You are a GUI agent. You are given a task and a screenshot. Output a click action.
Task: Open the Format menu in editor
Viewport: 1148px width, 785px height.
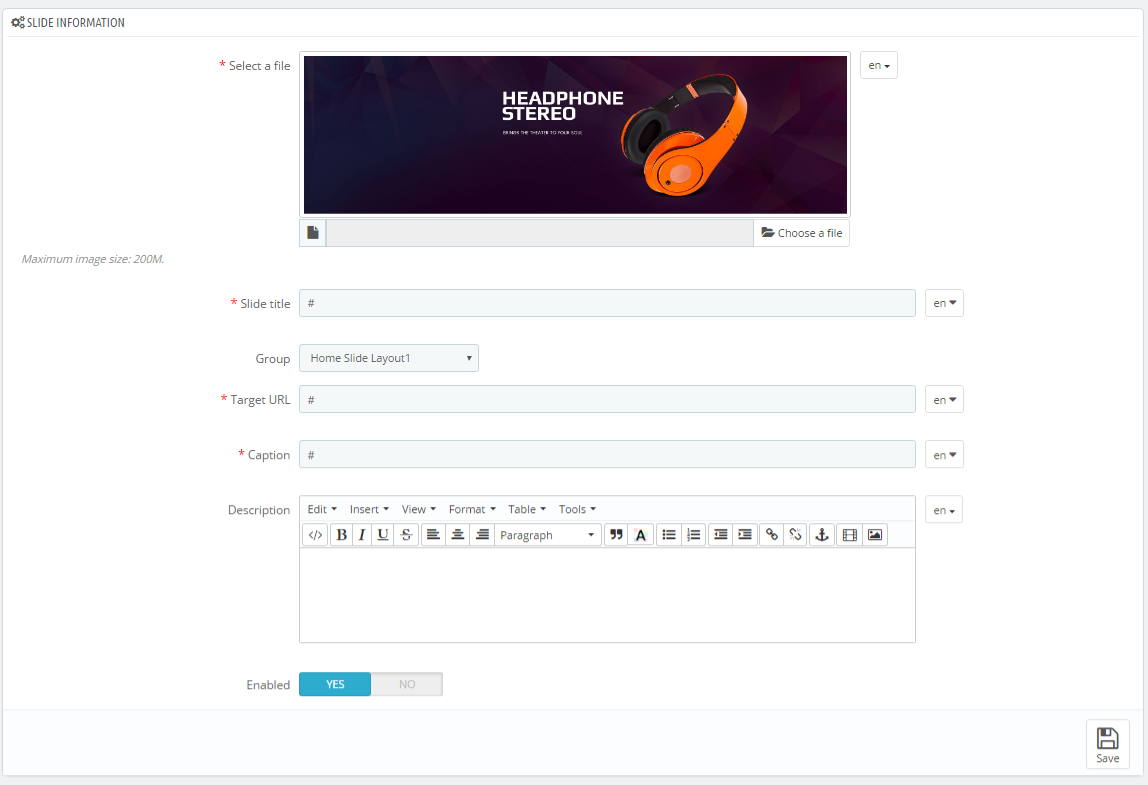pyautogui.click(x=472, y=509)
